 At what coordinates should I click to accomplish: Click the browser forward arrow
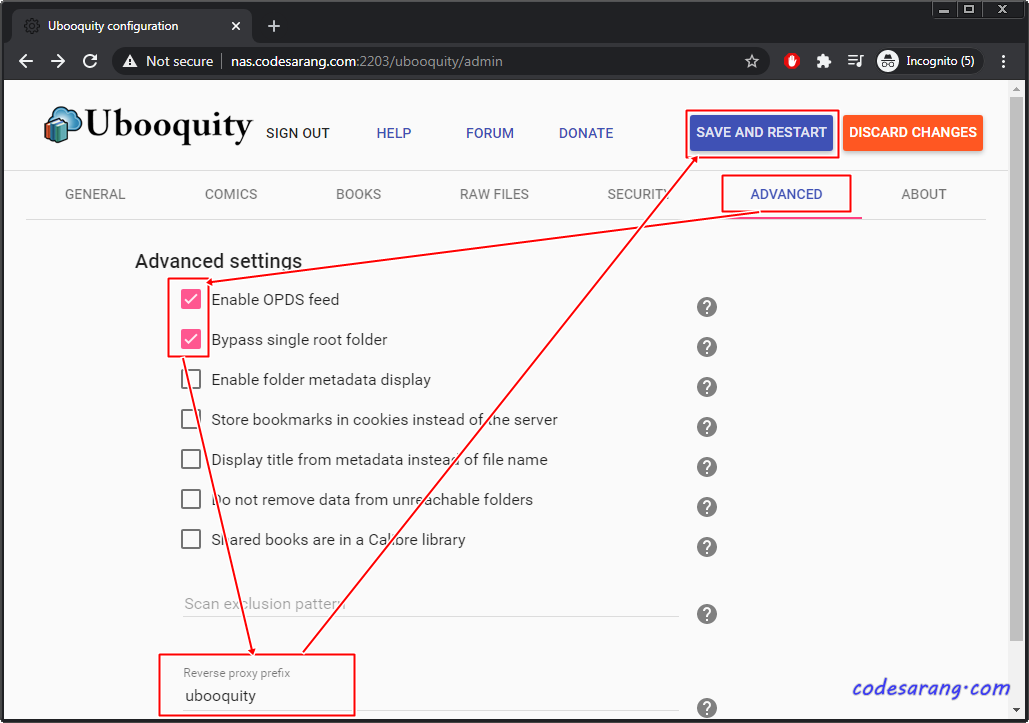[x=58, y=61]
